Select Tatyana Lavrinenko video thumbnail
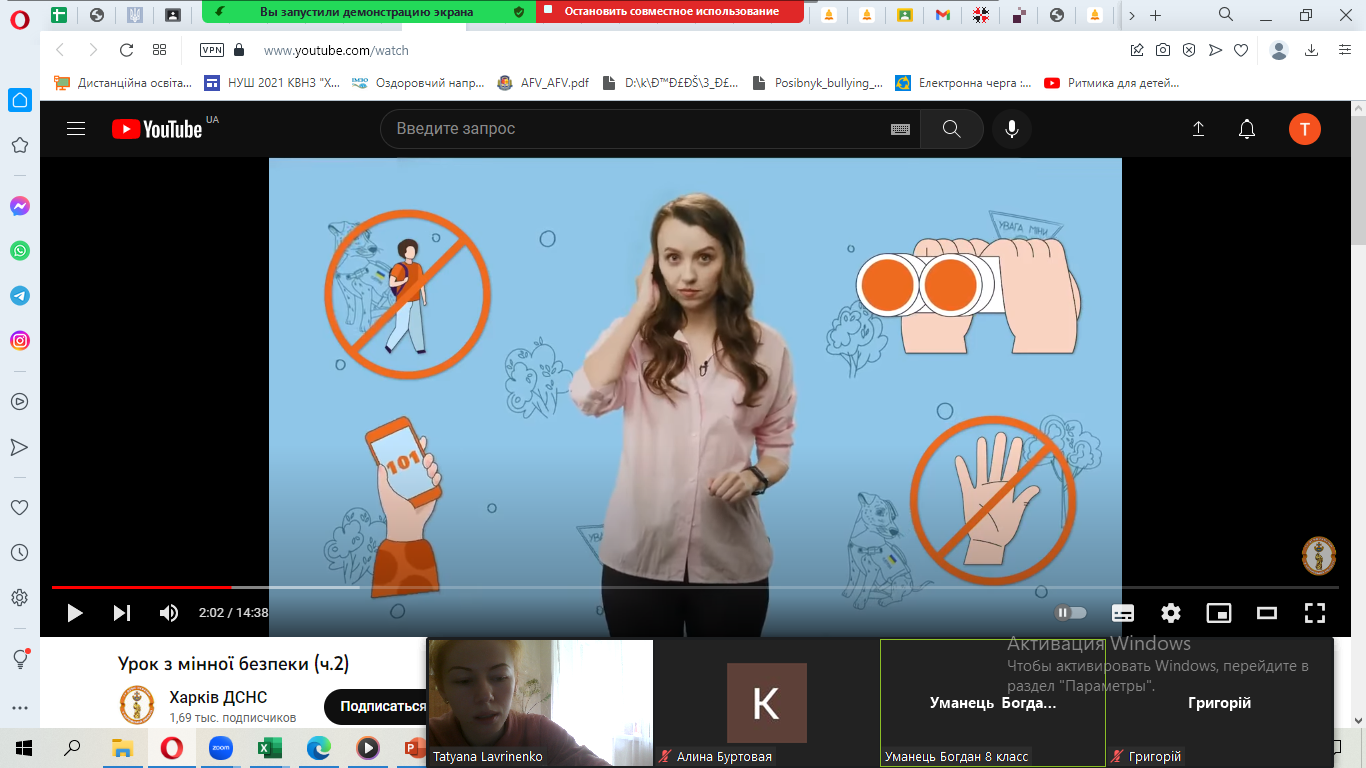This screenshot has width=1366, height=768. (540, 703)
